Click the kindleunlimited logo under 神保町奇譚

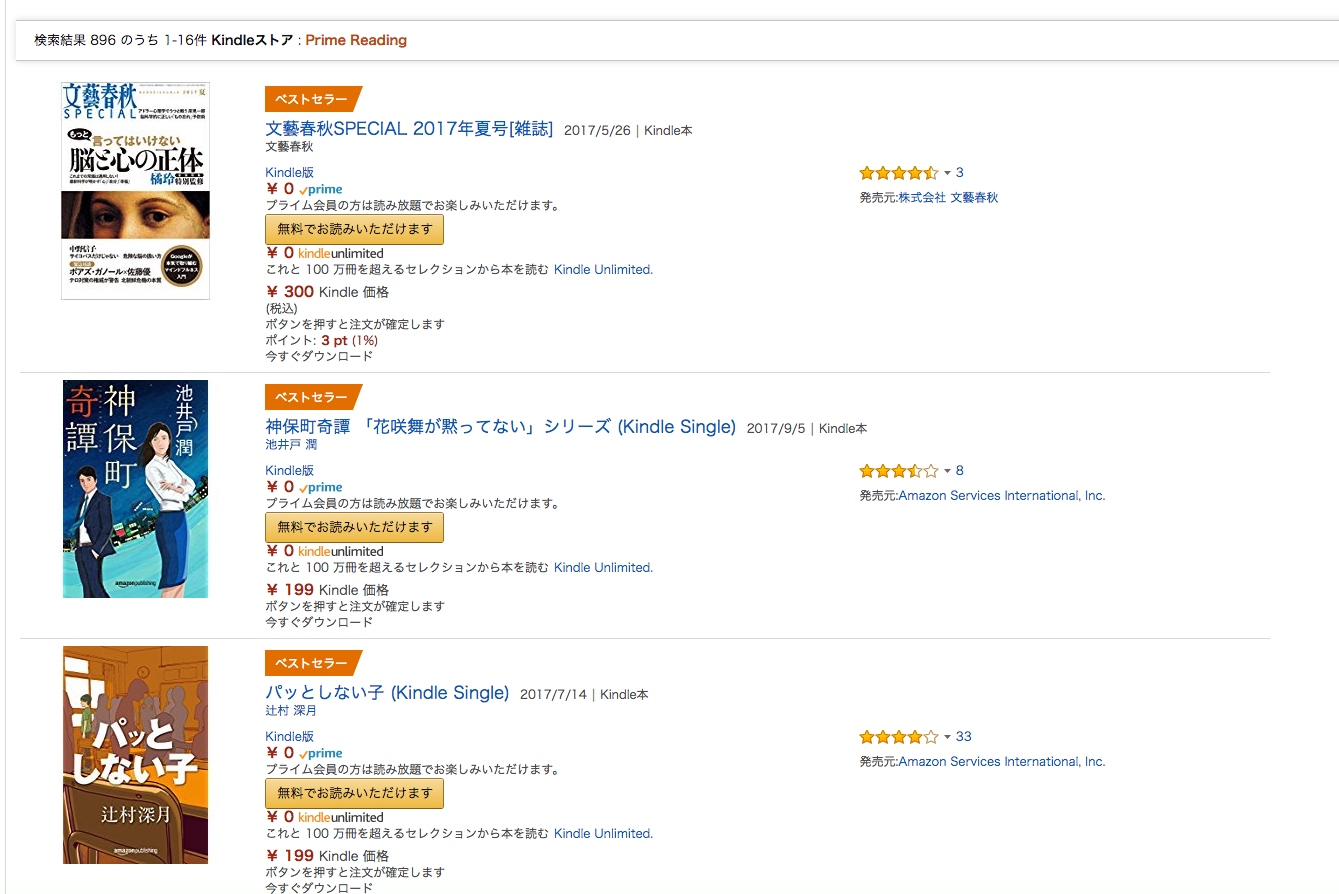pos(341,551)
